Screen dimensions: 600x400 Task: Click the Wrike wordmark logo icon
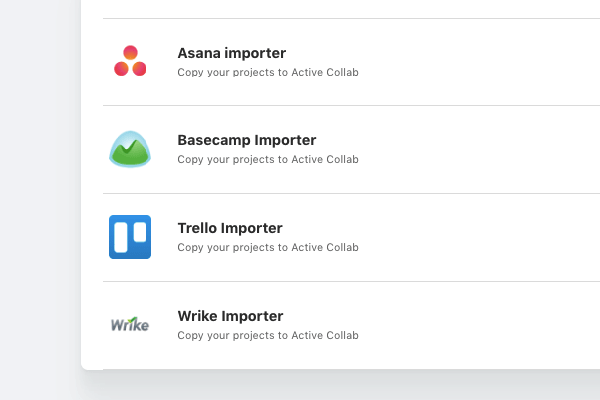point(130,324)
